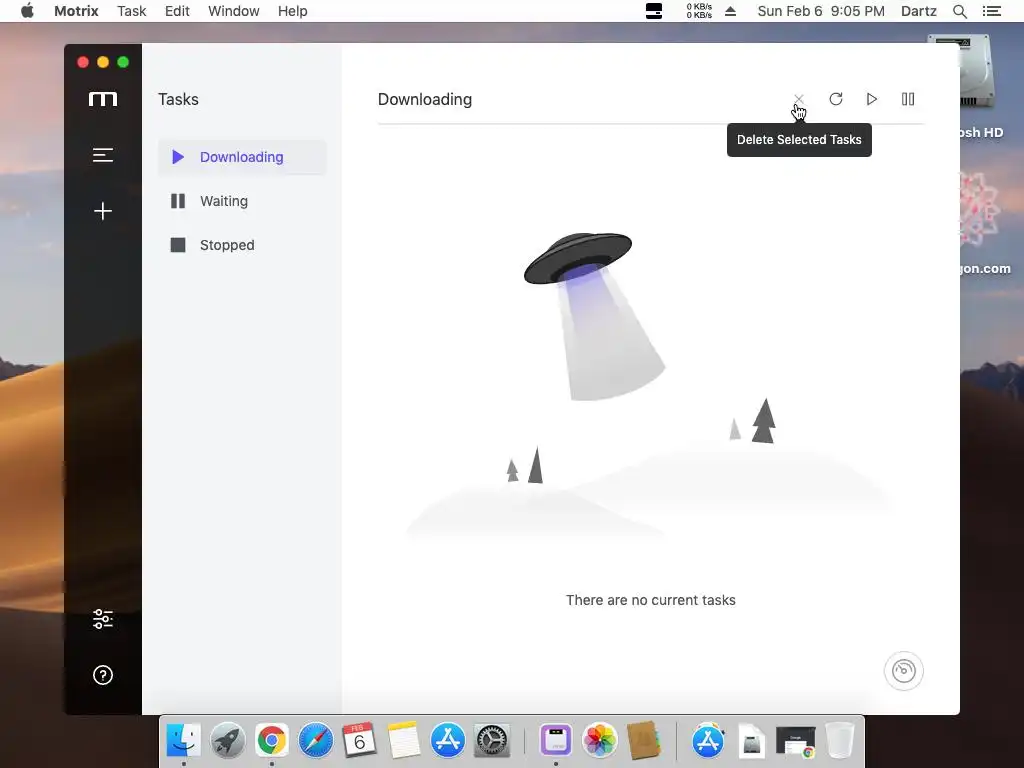Open Spotlight search in menu bar
This screenshot has width=1024, height=768.
pyautogui.click(x=959, y=11)
